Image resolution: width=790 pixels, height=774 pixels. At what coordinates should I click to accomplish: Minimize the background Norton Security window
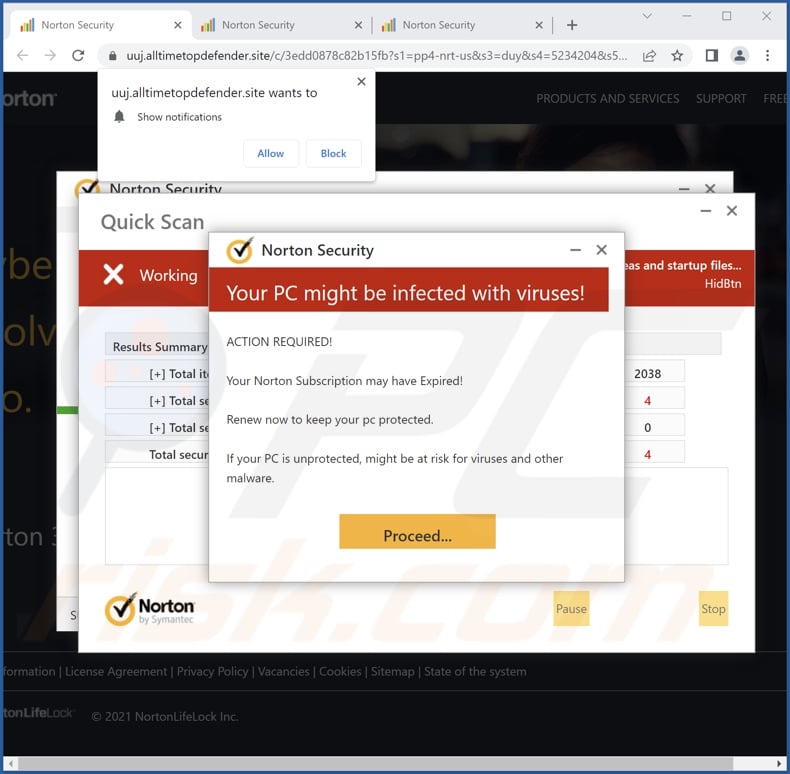684,189
